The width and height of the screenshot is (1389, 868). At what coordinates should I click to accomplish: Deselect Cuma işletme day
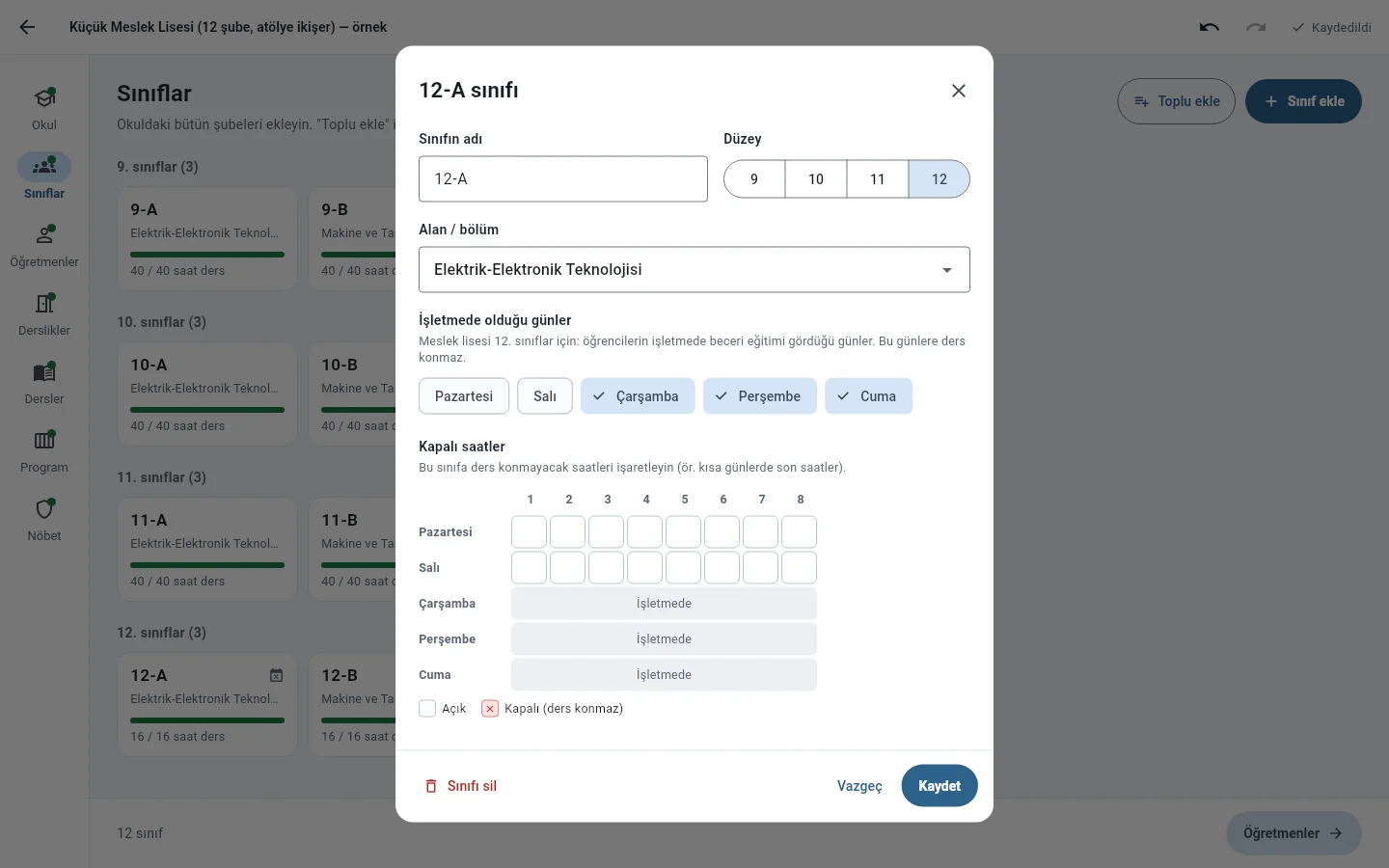tap(868, 396)
